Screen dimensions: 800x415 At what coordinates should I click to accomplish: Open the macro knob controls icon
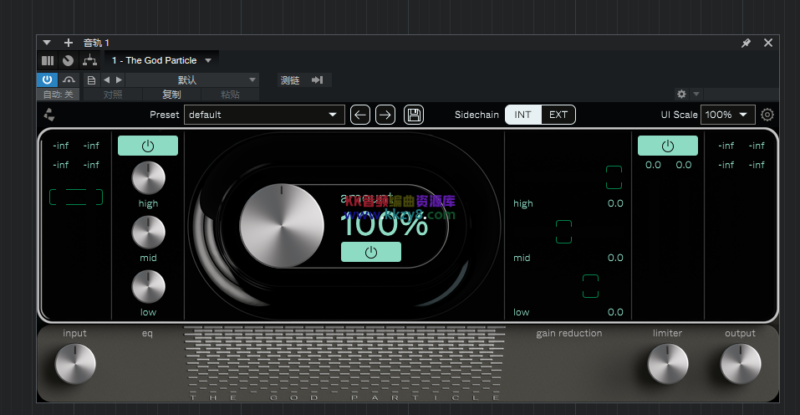(68, 61)
